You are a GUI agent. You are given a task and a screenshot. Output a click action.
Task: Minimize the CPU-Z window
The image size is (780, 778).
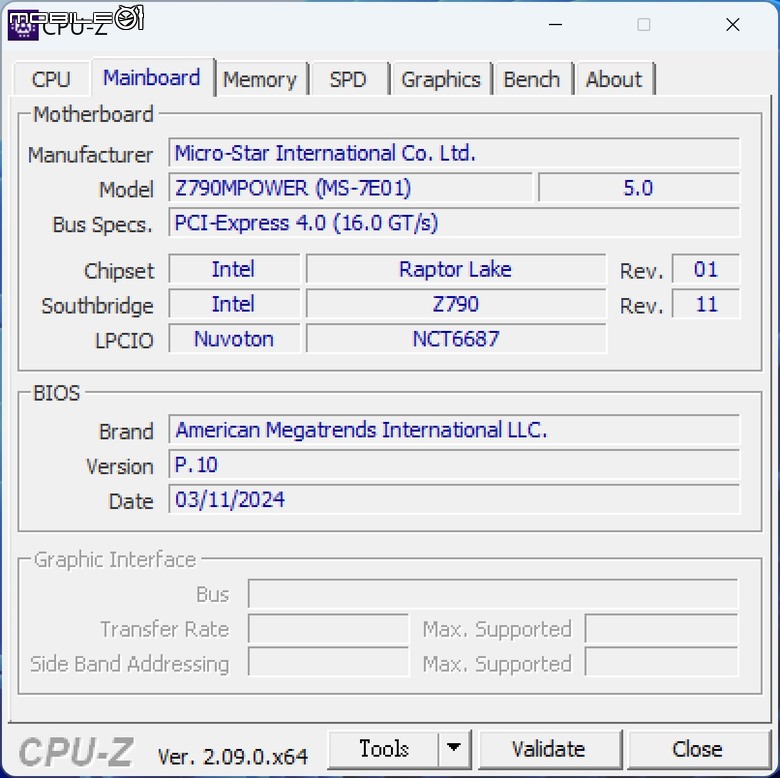coord(556,24)
